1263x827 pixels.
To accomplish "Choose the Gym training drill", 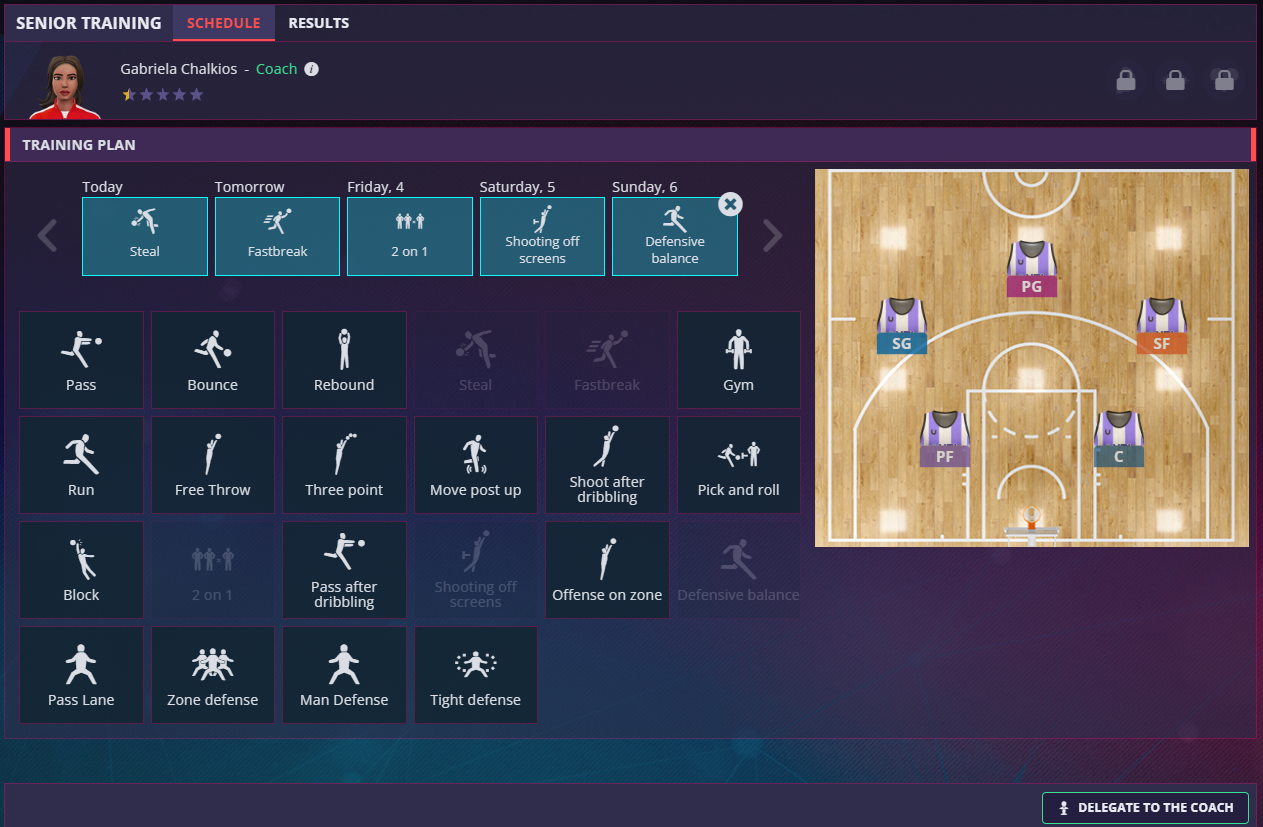I will tap(738, 360).
